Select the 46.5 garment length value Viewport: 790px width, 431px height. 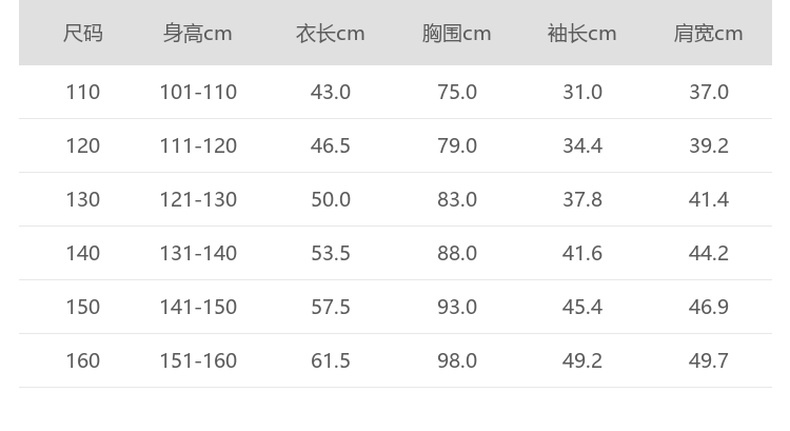[330, 146]
